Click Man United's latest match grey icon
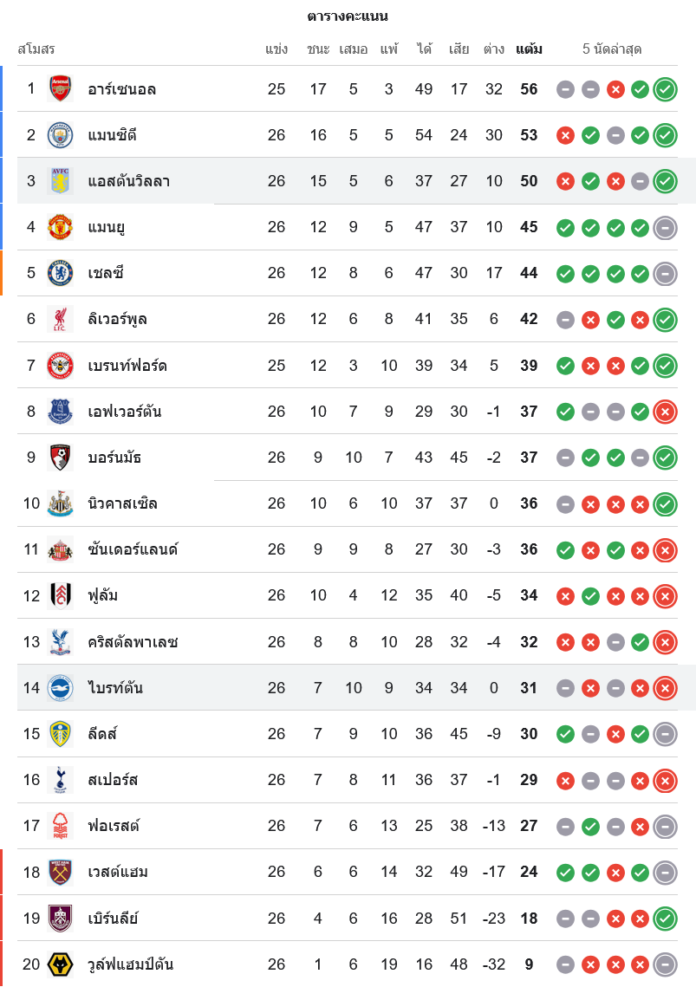This screenshot has width=696, height=1000. (x=665, y=227)
